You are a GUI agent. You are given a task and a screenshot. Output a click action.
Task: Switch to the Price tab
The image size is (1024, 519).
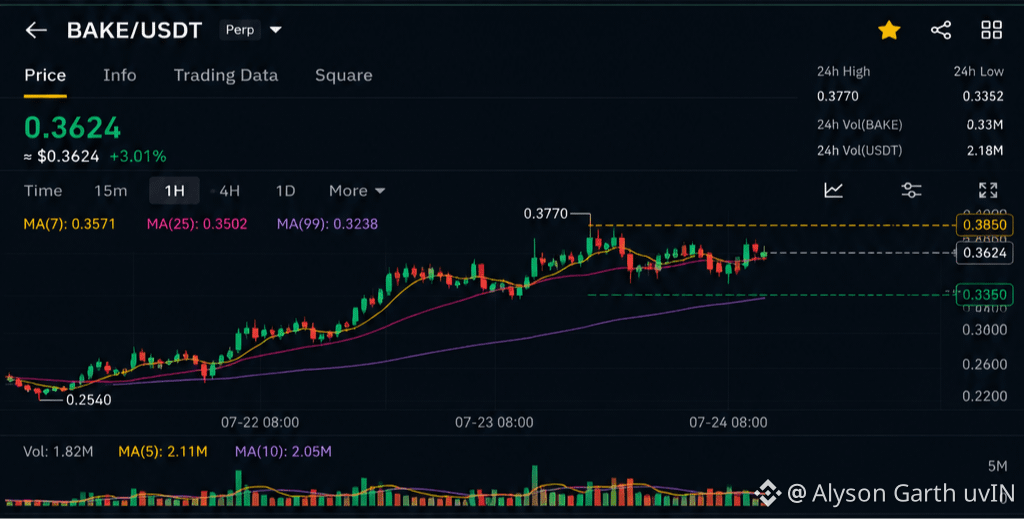(x=45, y=75)
